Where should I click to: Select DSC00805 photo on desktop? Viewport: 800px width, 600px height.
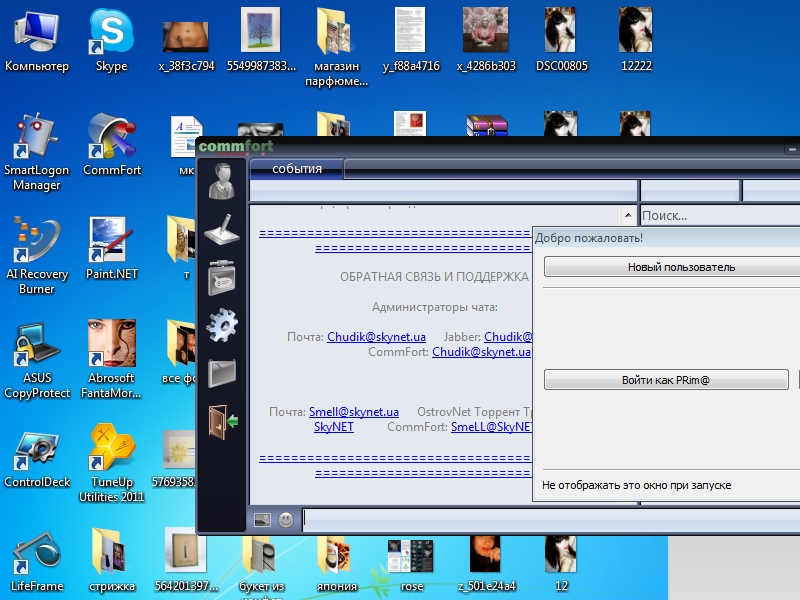pos(561,40)
